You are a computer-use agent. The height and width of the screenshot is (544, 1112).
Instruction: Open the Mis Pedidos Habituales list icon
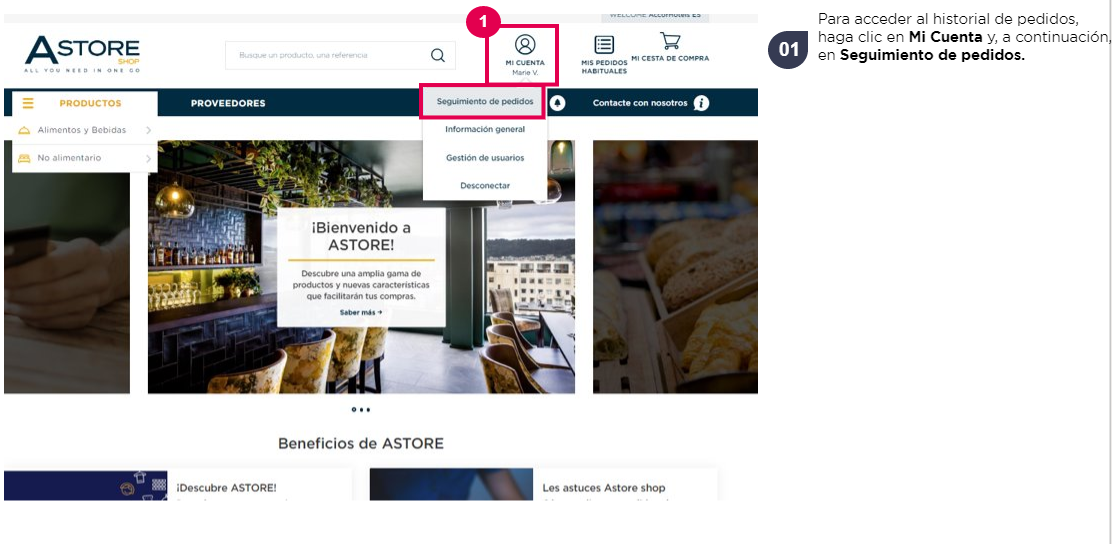coord(604,45)
